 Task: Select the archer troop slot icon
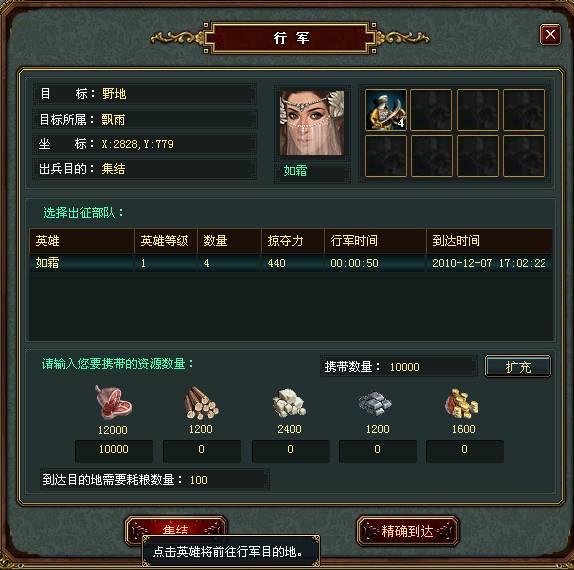(386, 110)
